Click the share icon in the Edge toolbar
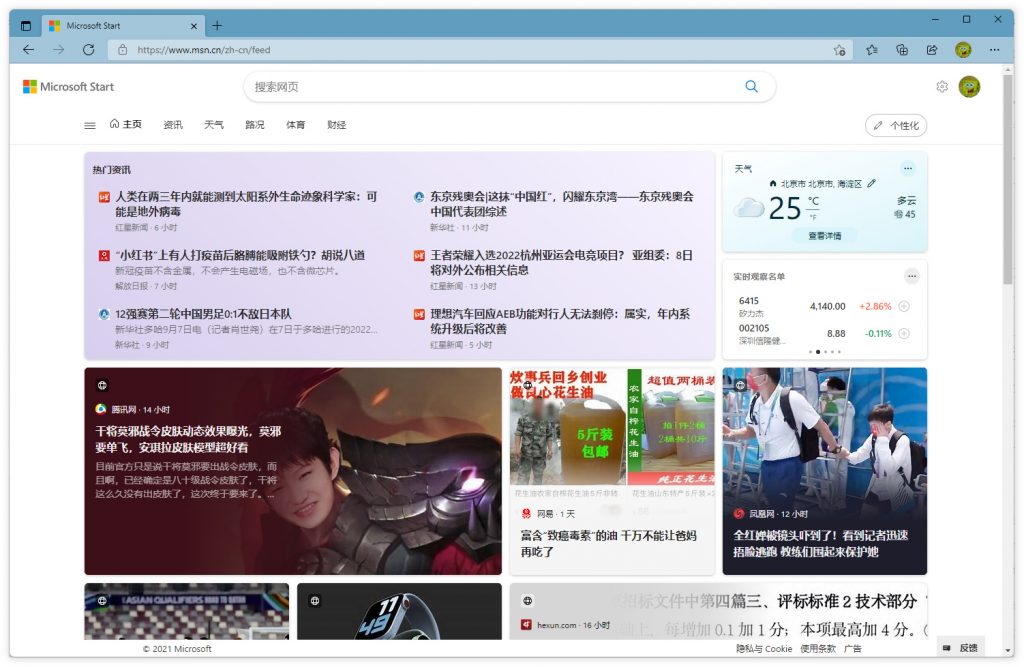The image size is (1024, 667). click(931, 49)
